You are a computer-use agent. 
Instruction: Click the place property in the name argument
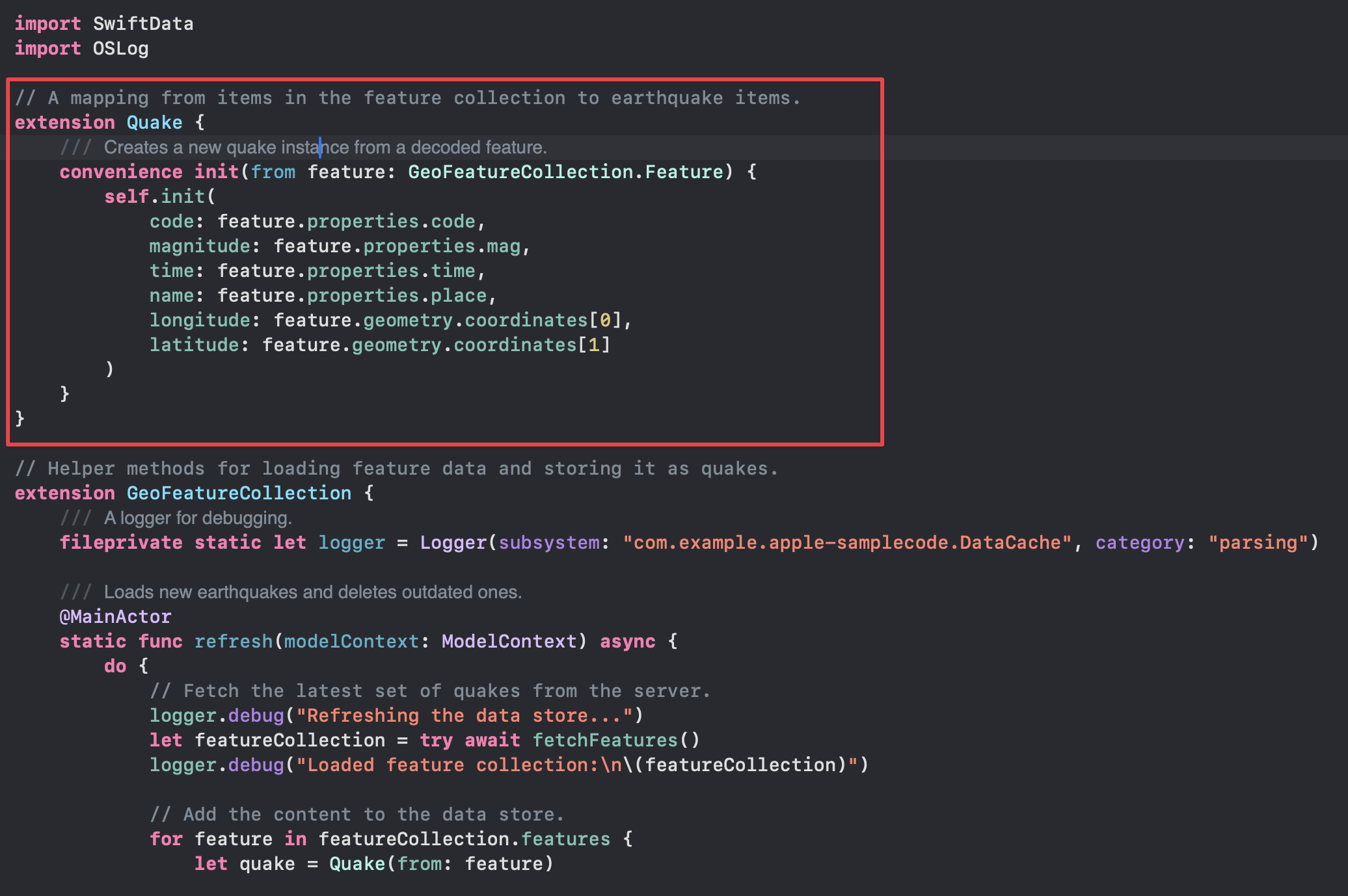[x=459, y=295]
